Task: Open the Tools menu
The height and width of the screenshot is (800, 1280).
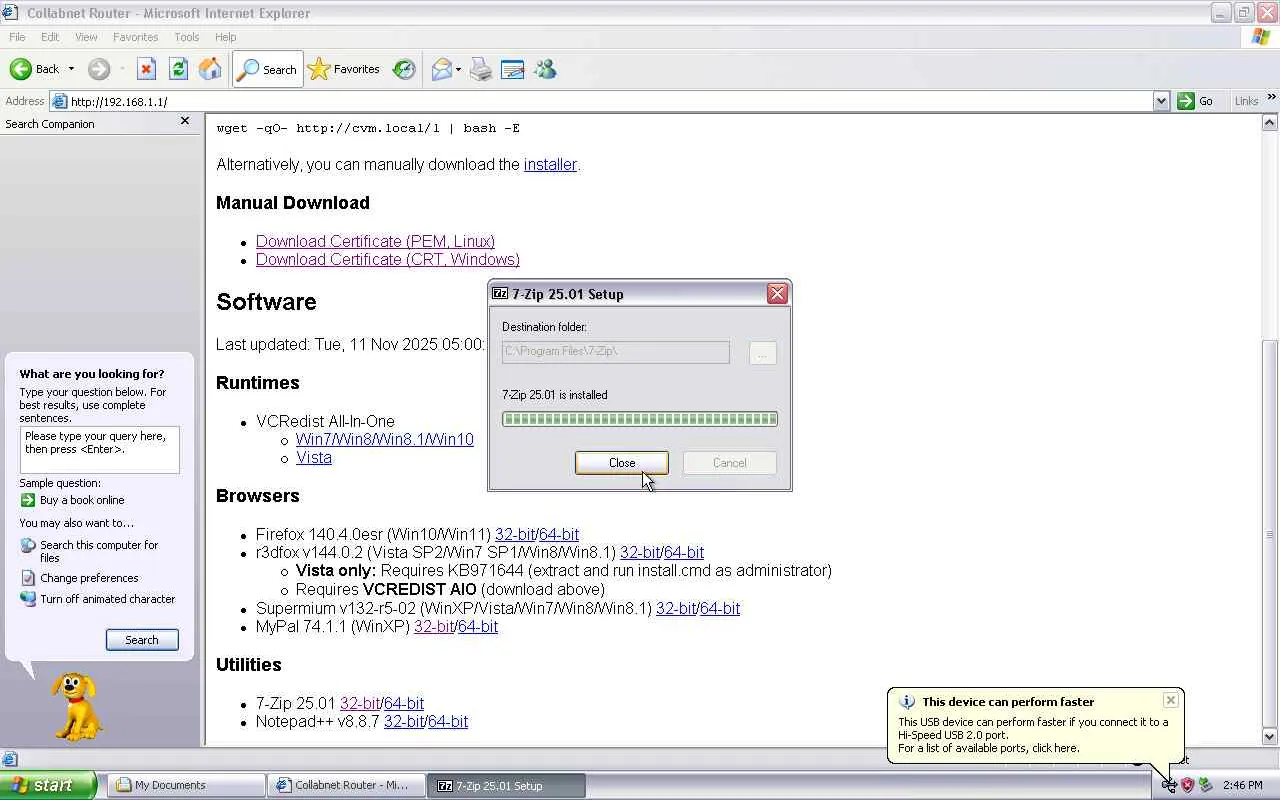Action: tap(187, 37)
